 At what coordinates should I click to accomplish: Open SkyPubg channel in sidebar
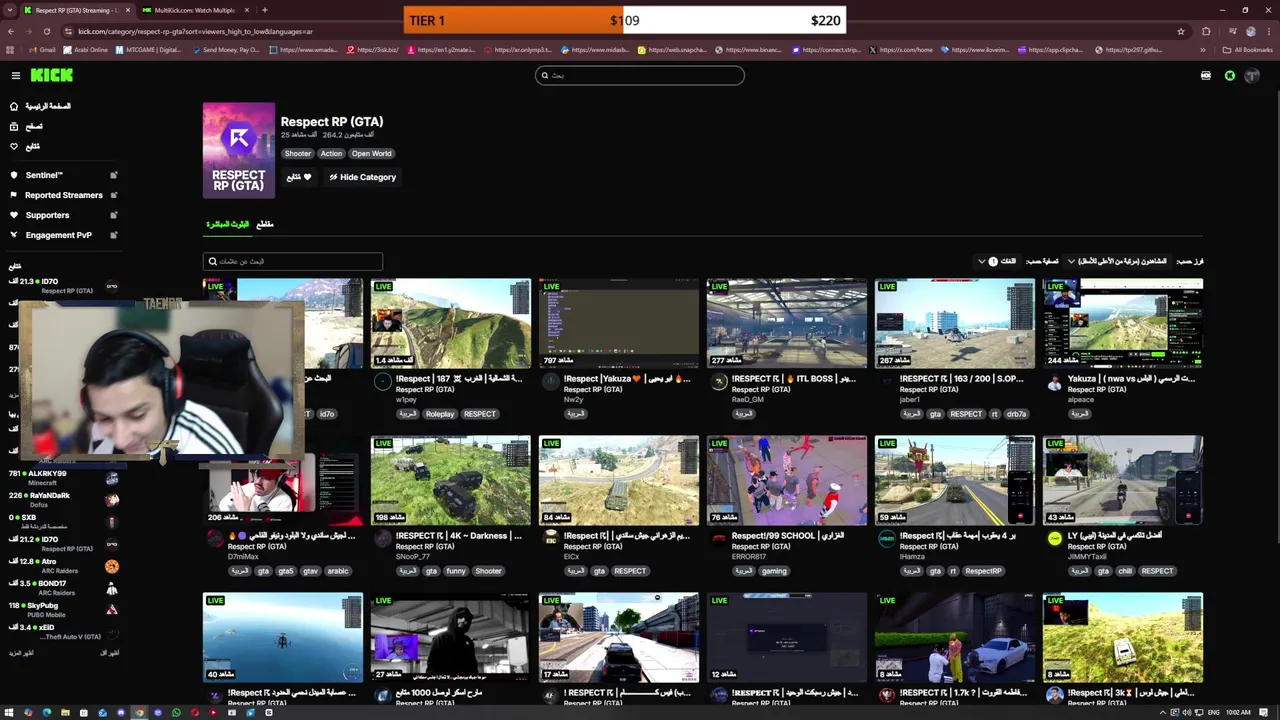point(62,609)
